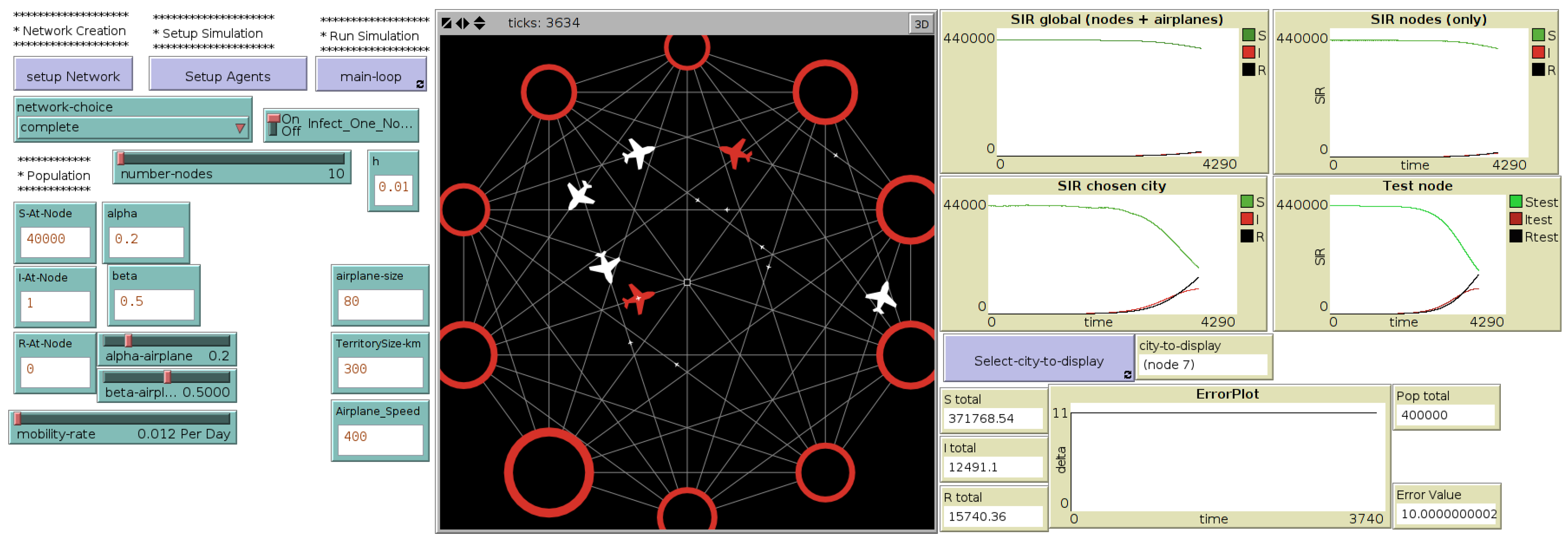Click the Select-city-to-display button

point(1038,360)
